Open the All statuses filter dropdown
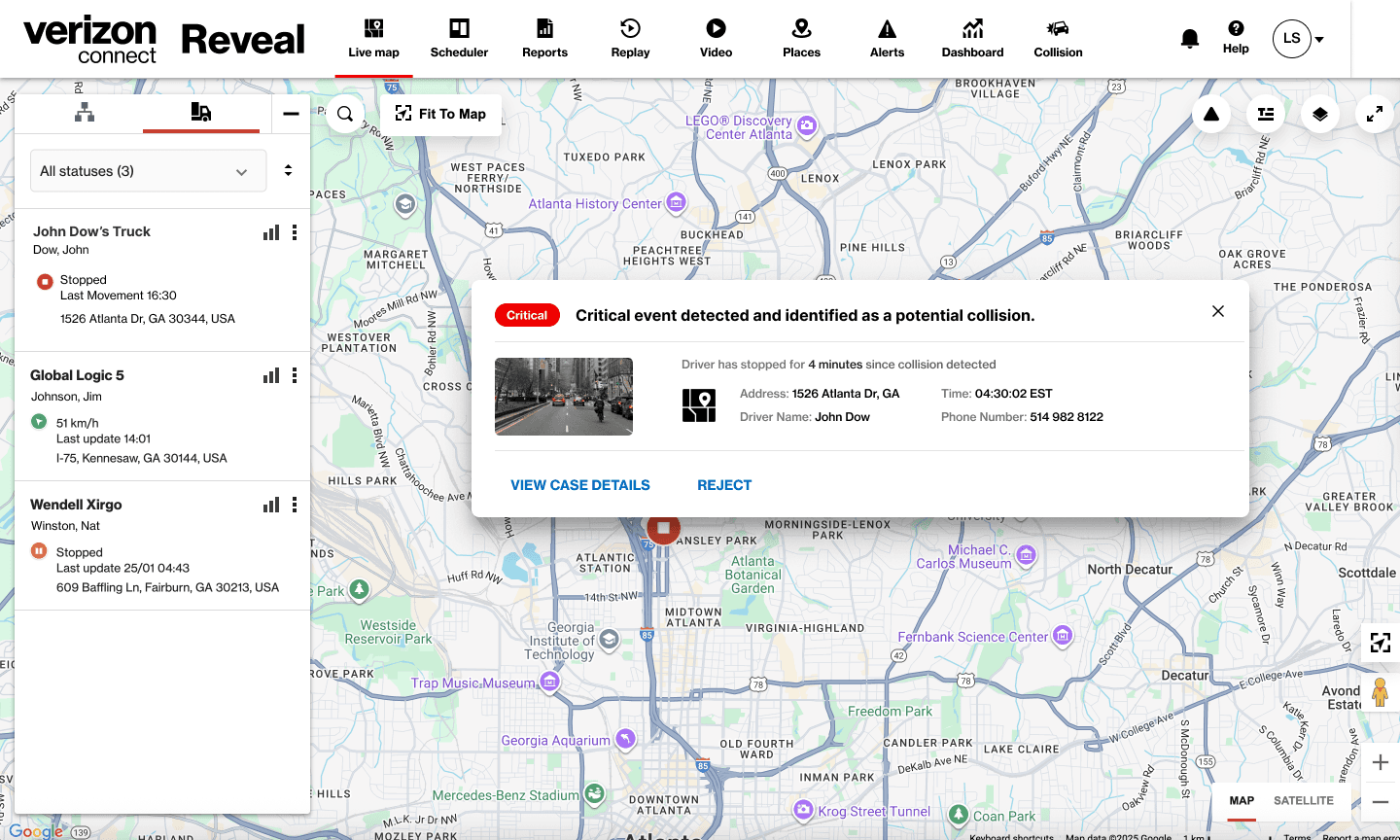This screenshot has height=840, width=1400. (x=149, y=171)
